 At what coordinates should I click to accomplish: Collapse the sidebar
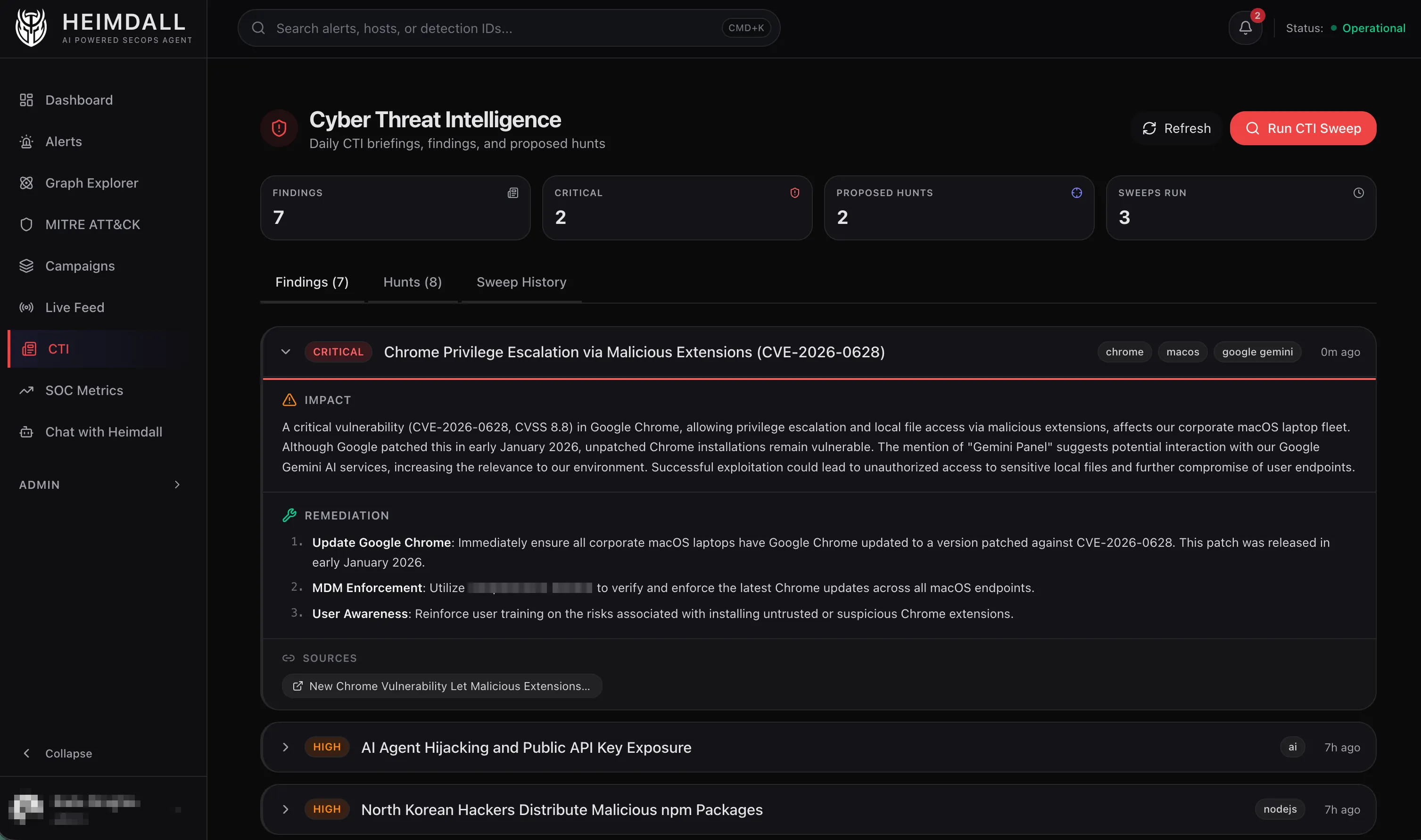tap(57, 753)
